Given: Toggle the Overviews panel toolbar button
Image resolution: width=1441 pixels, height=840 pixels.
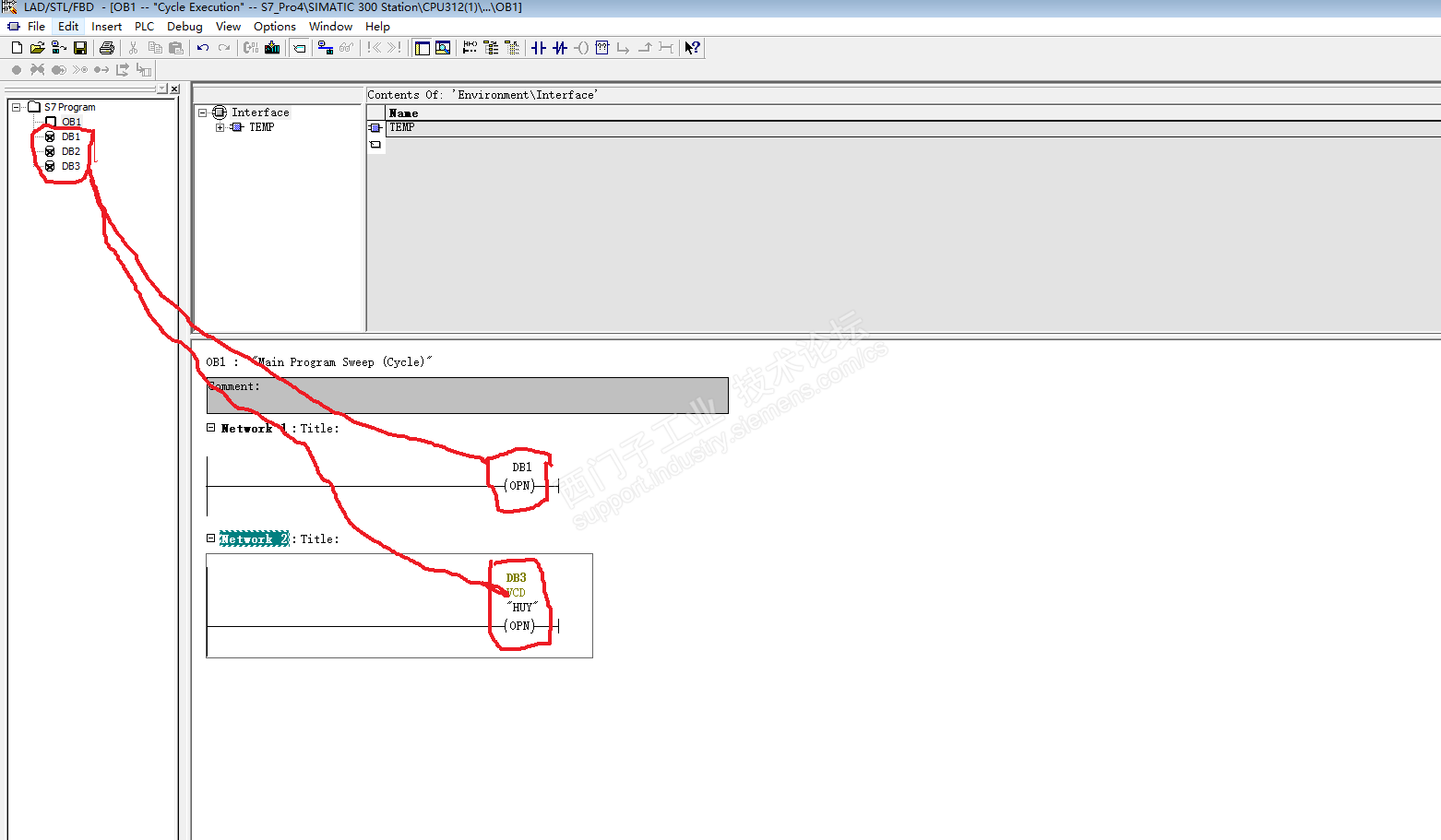Looking at the screenshot, I should click(423, 48).
